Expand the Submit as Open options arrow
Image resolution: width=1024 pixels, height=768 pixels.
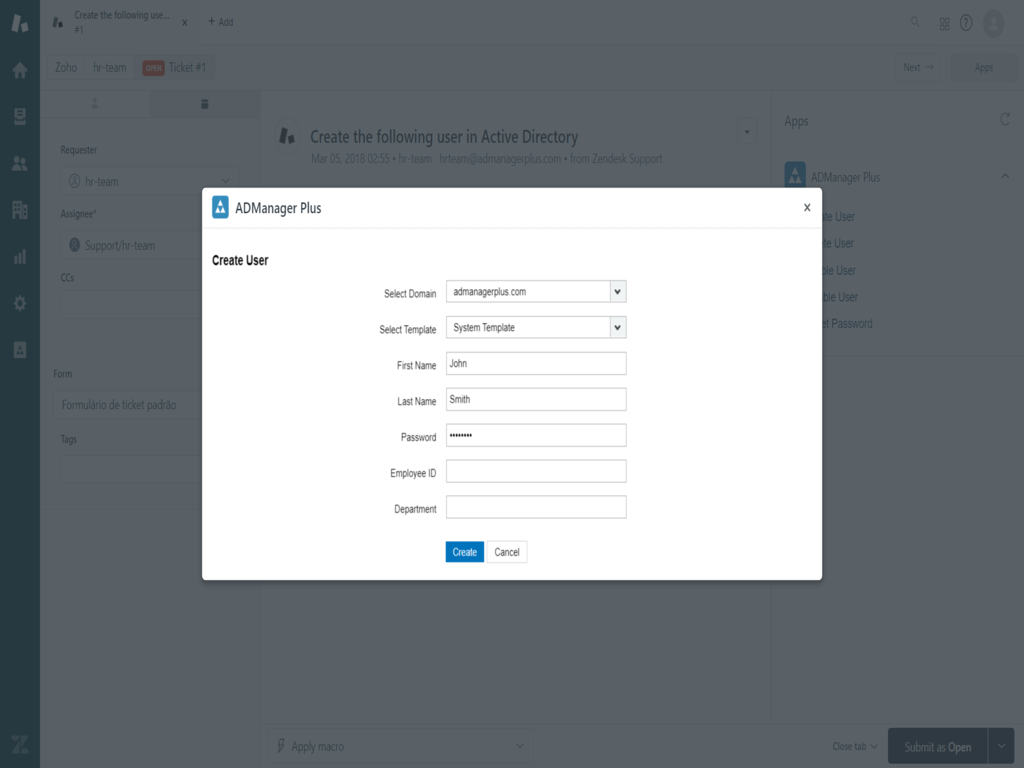(x=1003, y=747)
